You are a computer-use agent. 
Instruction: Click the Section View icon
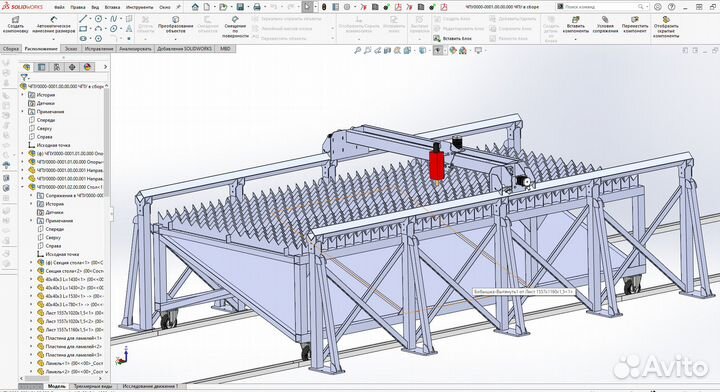(x=388, y=50)
